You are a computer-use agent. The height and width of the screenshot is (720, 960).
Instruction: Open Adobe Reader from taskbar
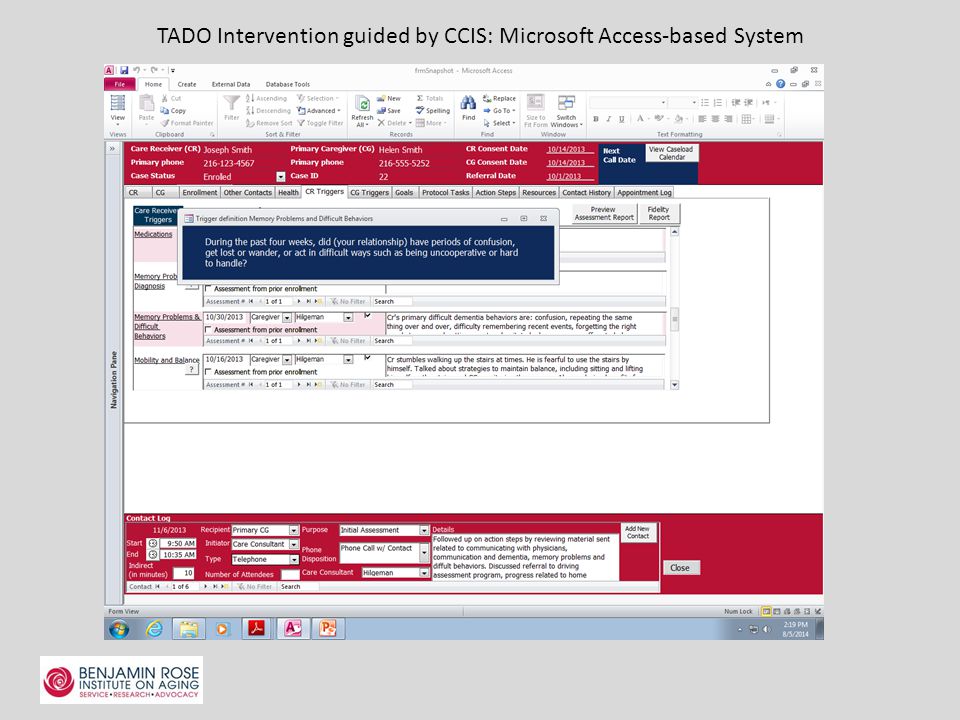point(256,629)
